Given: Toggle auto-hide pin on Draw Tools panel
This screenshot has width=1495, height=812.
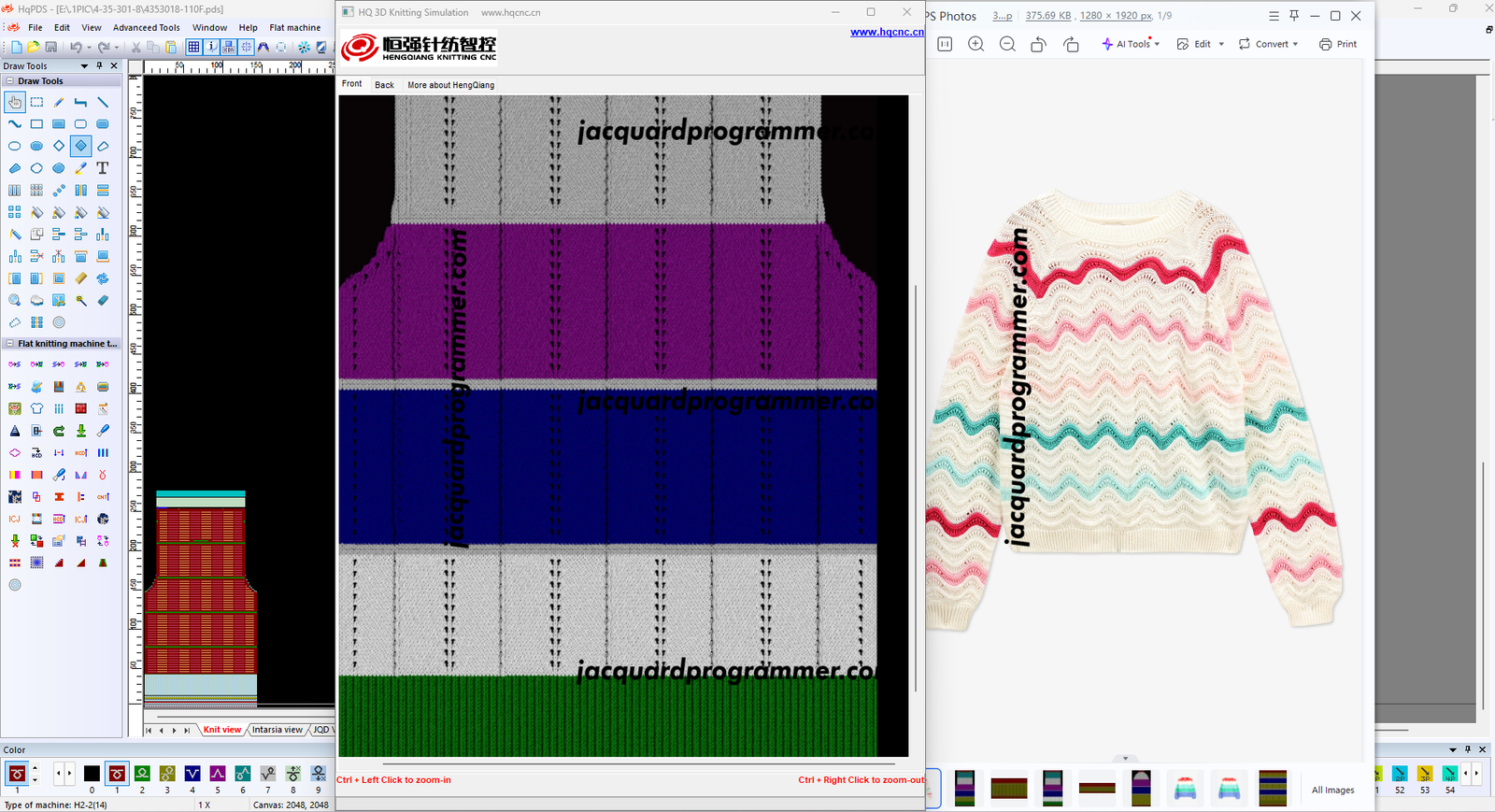Looking at the screenshot, I should (99, 66).
